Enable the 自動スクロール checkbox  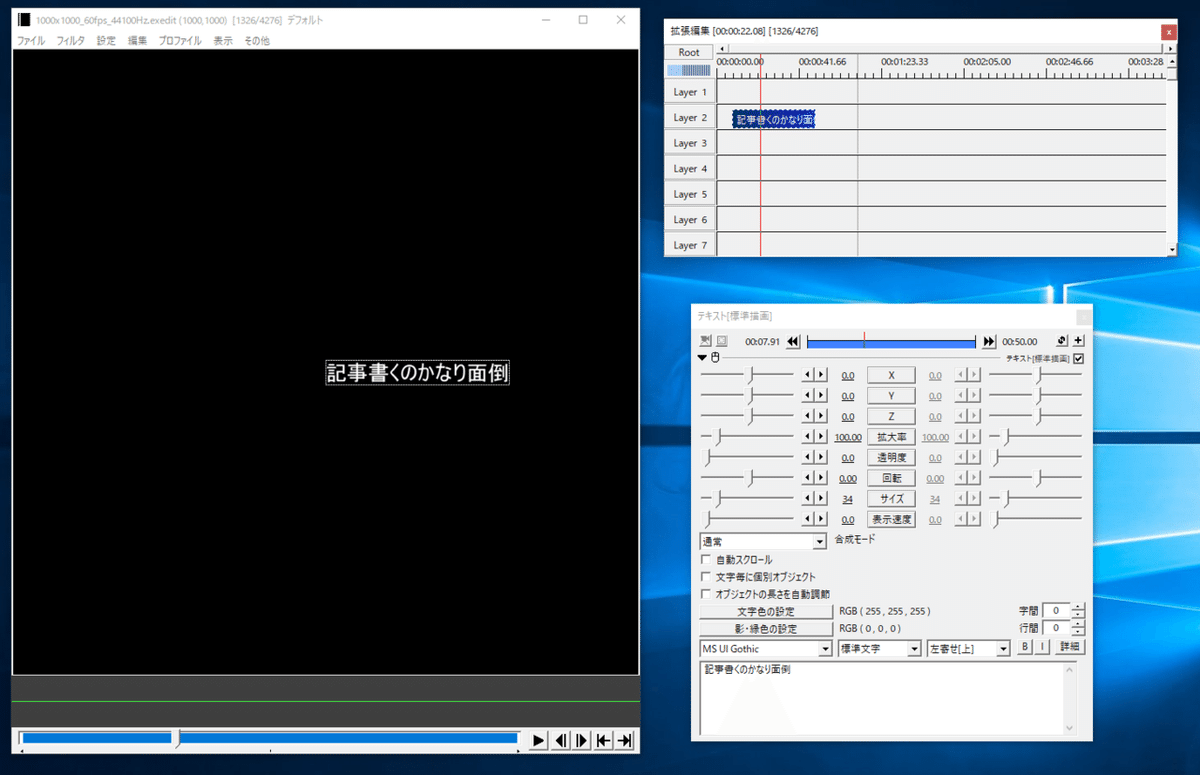[x=706, y=560]
